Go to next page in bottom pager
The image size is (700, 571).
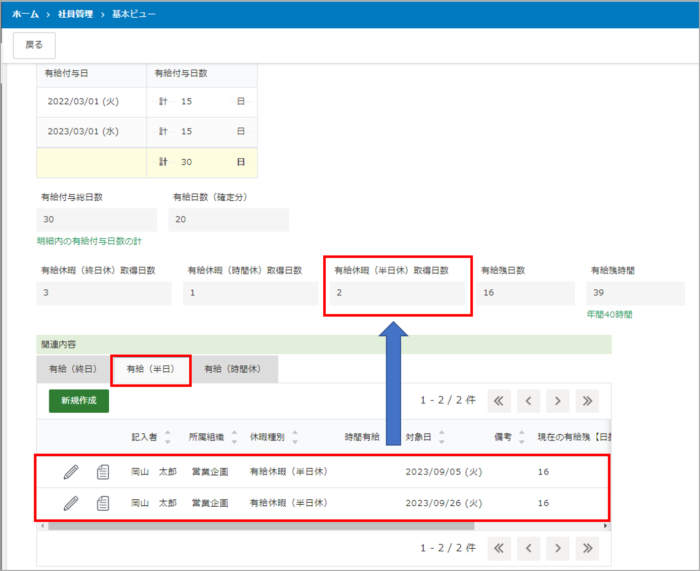pos(558,548)
